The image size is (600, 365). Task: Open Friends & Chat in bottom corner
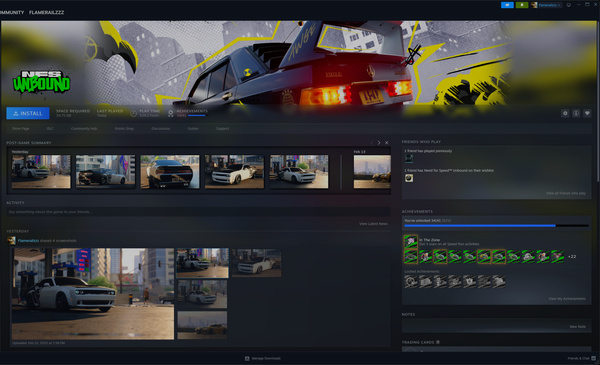click(582, 358)
